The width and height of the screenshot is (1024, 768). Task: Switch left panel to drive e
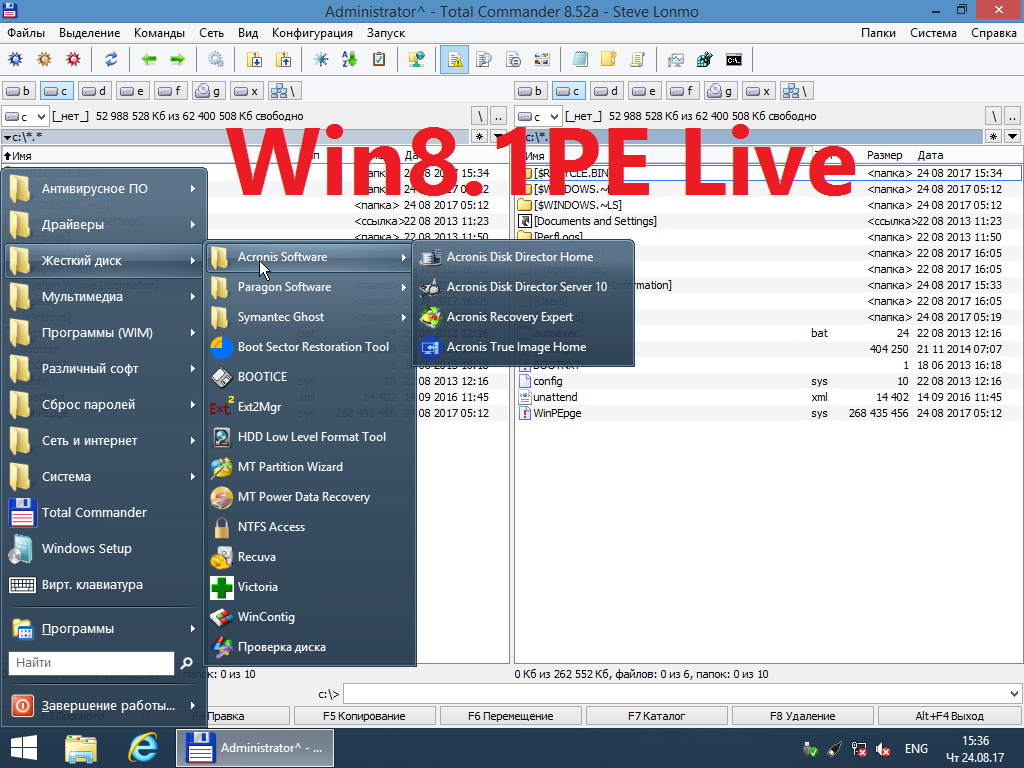[133, 91]
